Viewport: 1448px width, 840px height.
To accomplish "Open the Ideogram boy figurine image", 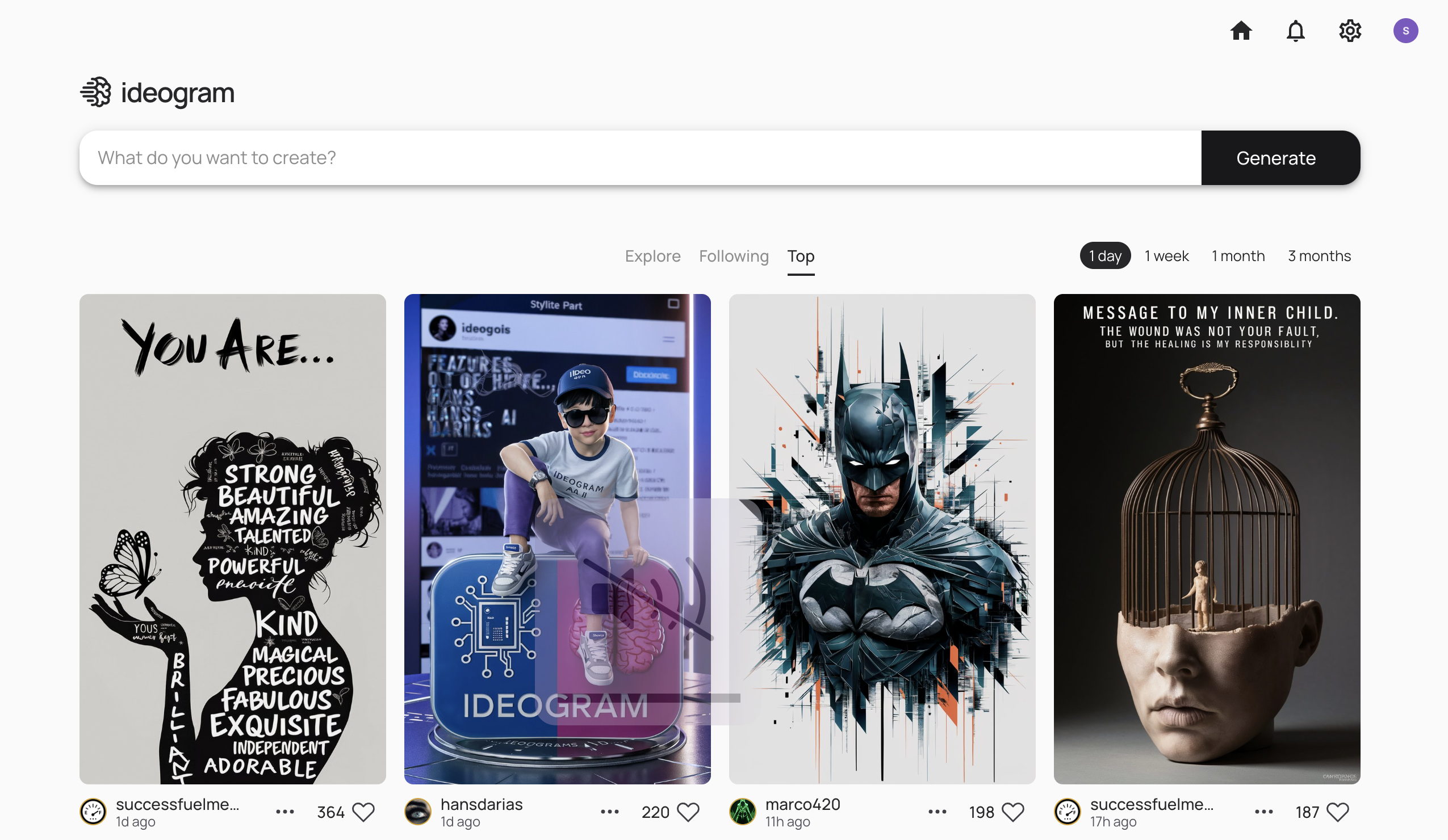I will click(558, 539).
